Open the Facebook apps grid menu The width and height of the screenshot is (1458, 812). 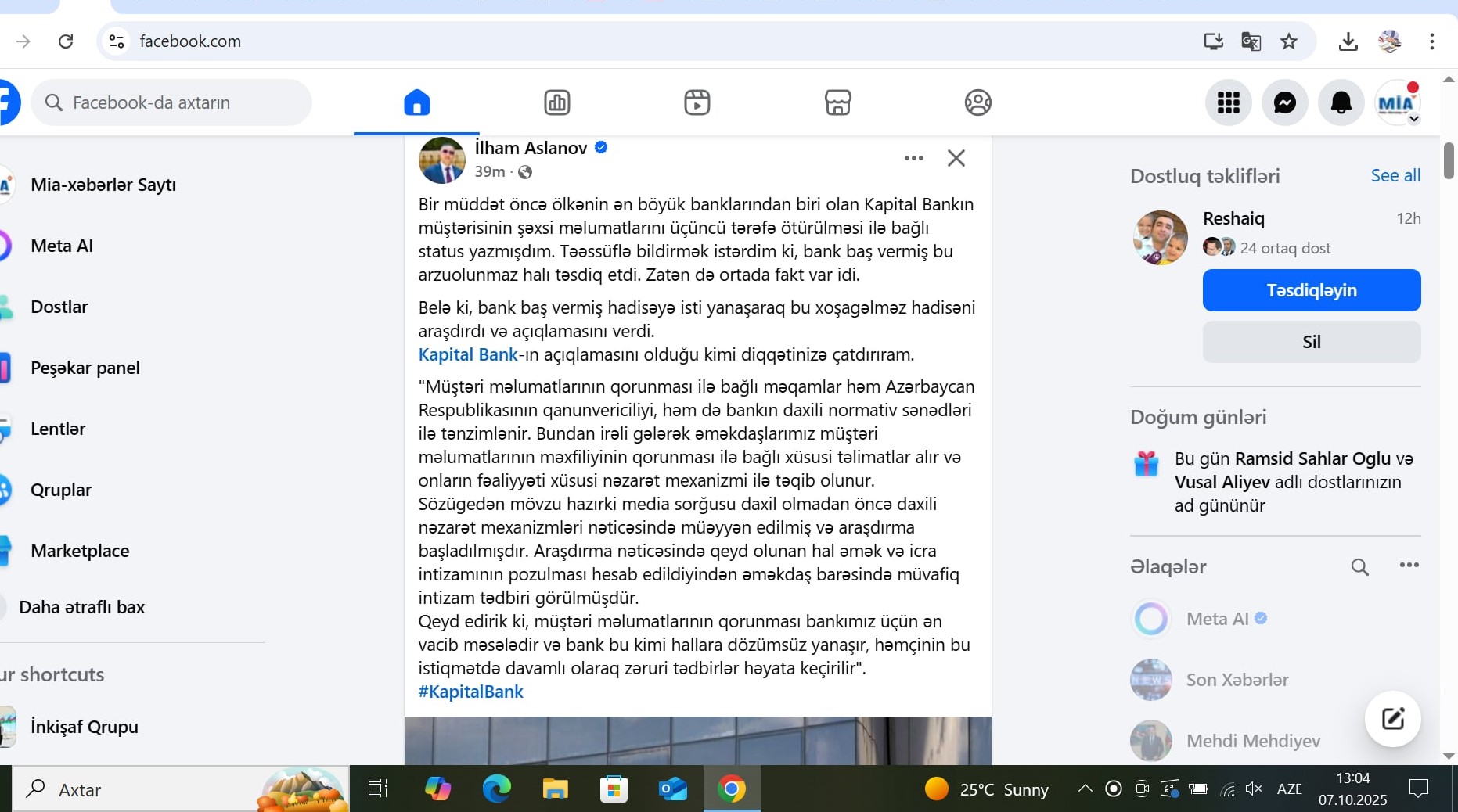pos(1228,102)
